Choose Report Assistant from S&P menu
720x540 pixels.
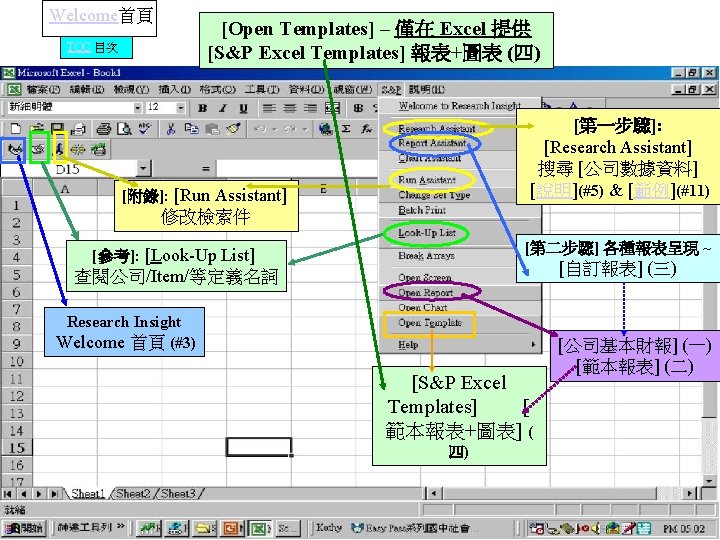coord(432,143)
